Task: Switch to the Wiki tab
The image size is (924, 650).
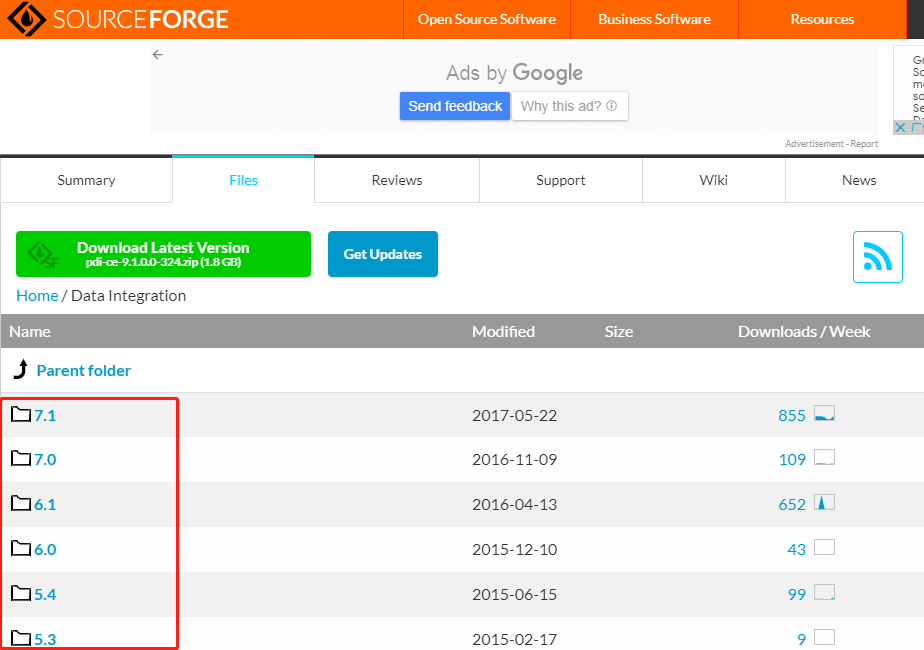Action: click(714, 180)
